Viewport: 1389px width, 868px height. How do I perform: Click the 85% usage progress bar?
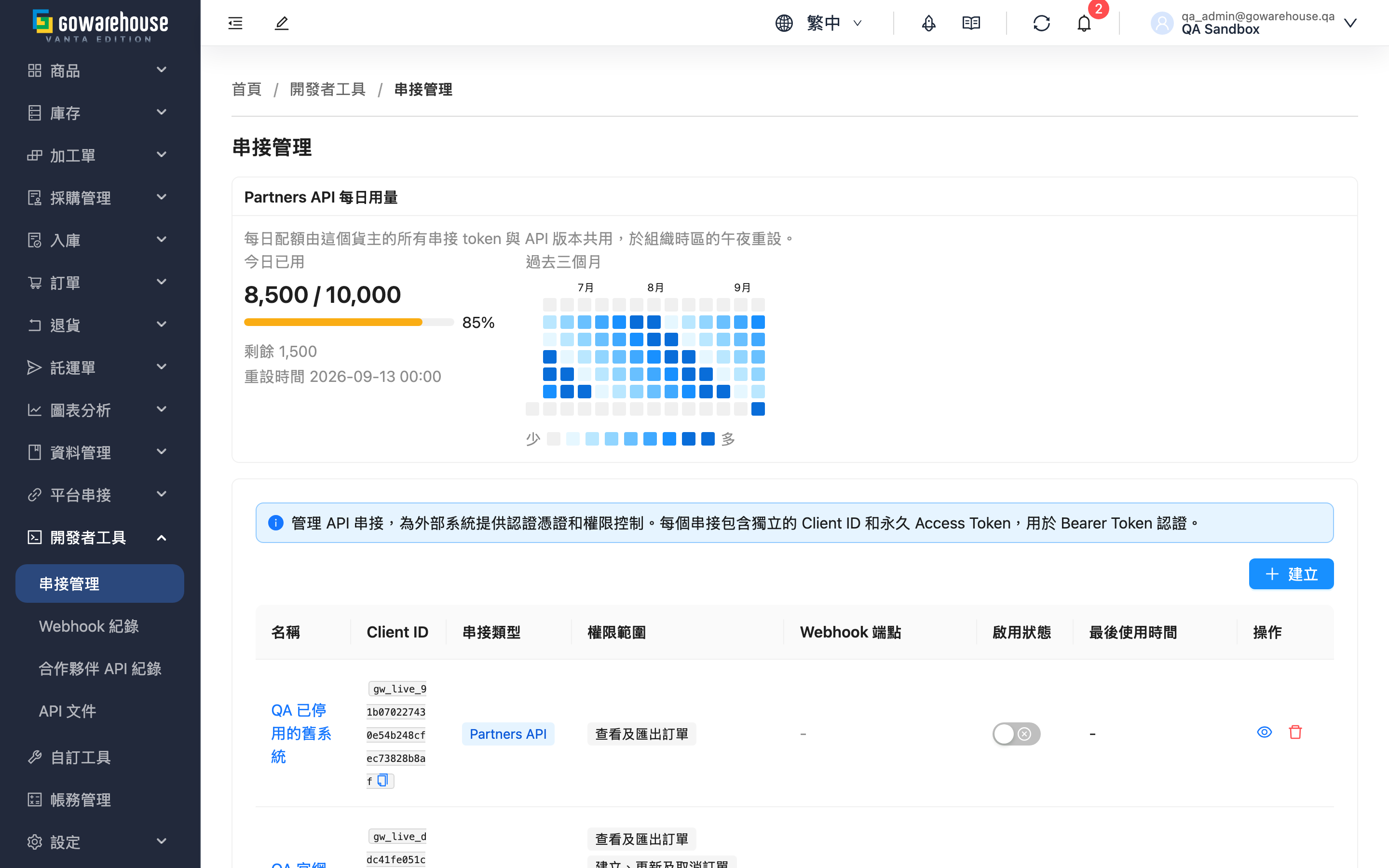[349, 322]
